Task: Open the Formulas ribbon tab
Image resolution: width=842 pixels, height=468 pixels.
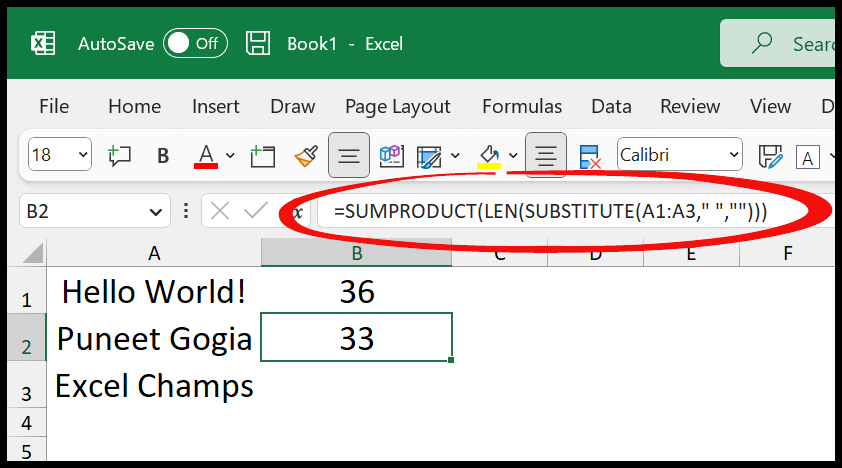Action: 522,106
